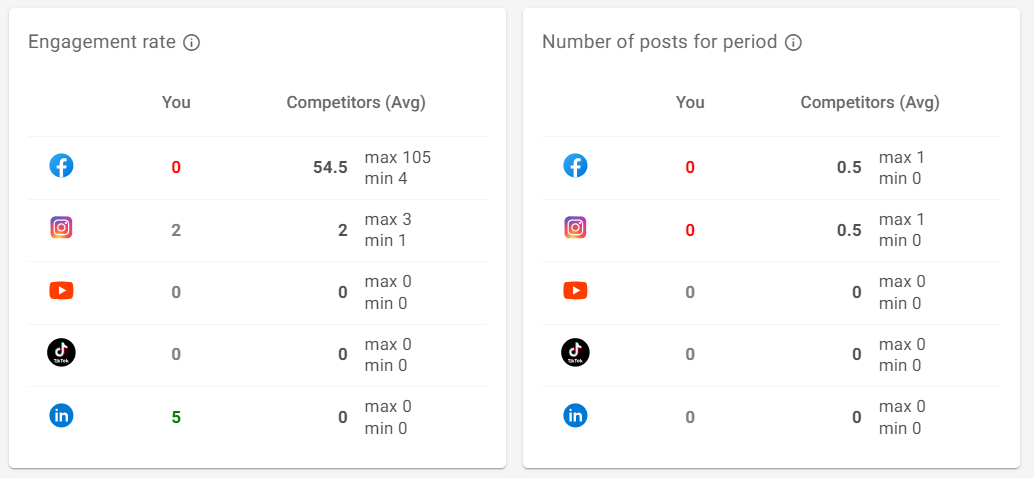
Task: Click TikTok icon in Engagement rate card
Action: pyautogui.click(x=61, y=353)
